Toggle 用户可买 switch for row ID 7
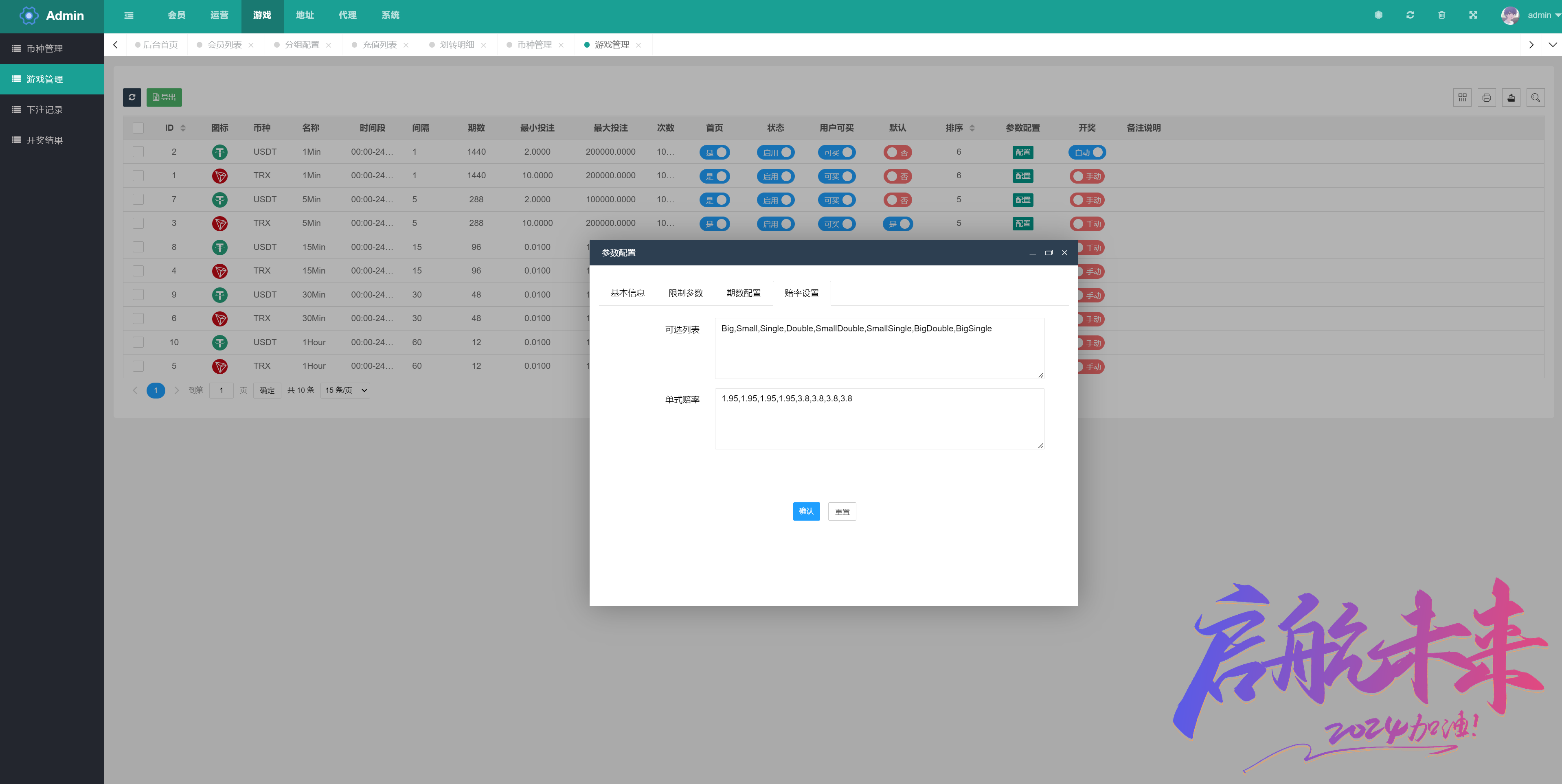Viewport: 1562px width, 784px height. 837,200
